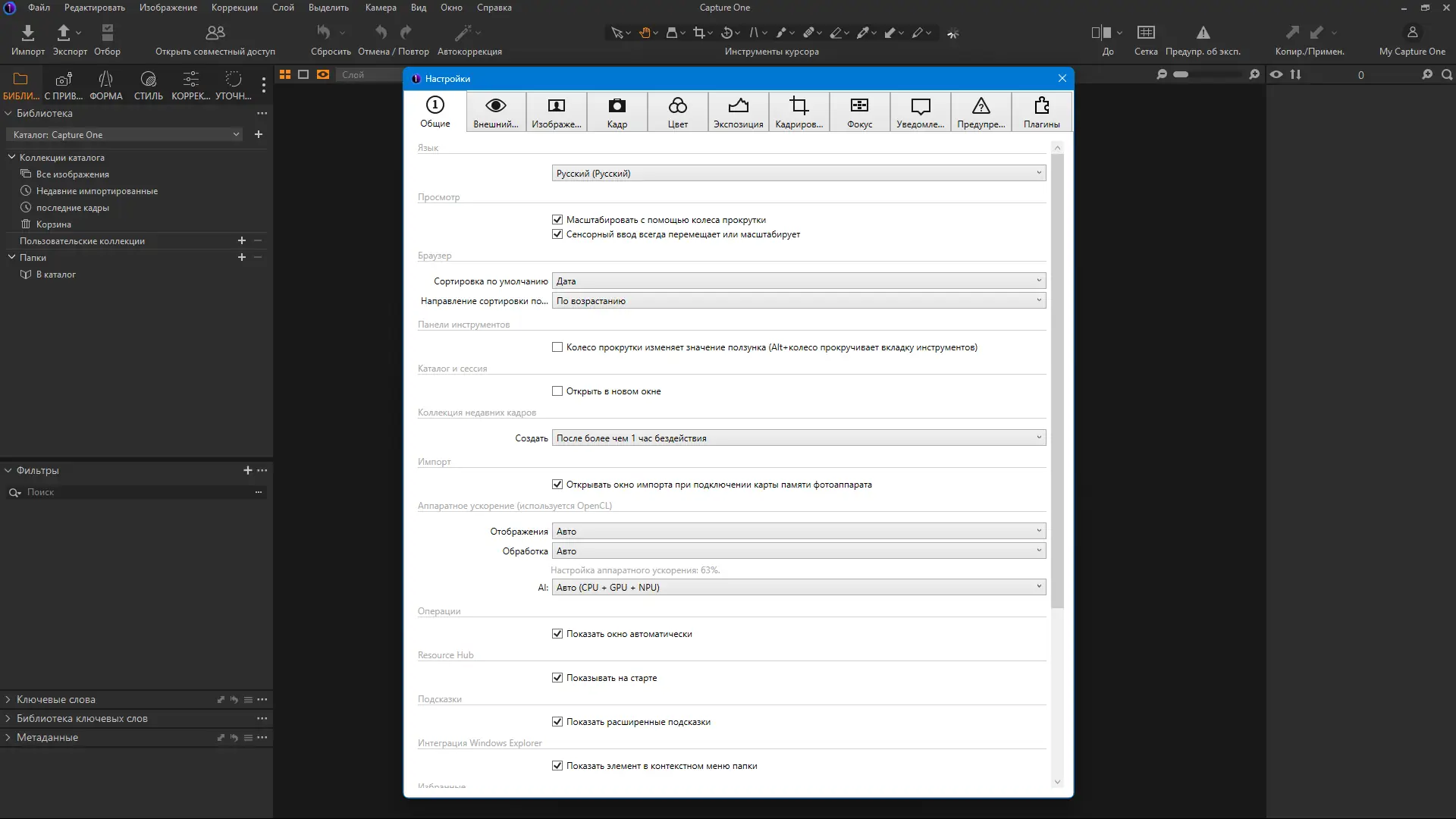1456x819 pixels.
Task: Open the Before/After view icon
Action: pyautogui.click(x=1100, y=33)
